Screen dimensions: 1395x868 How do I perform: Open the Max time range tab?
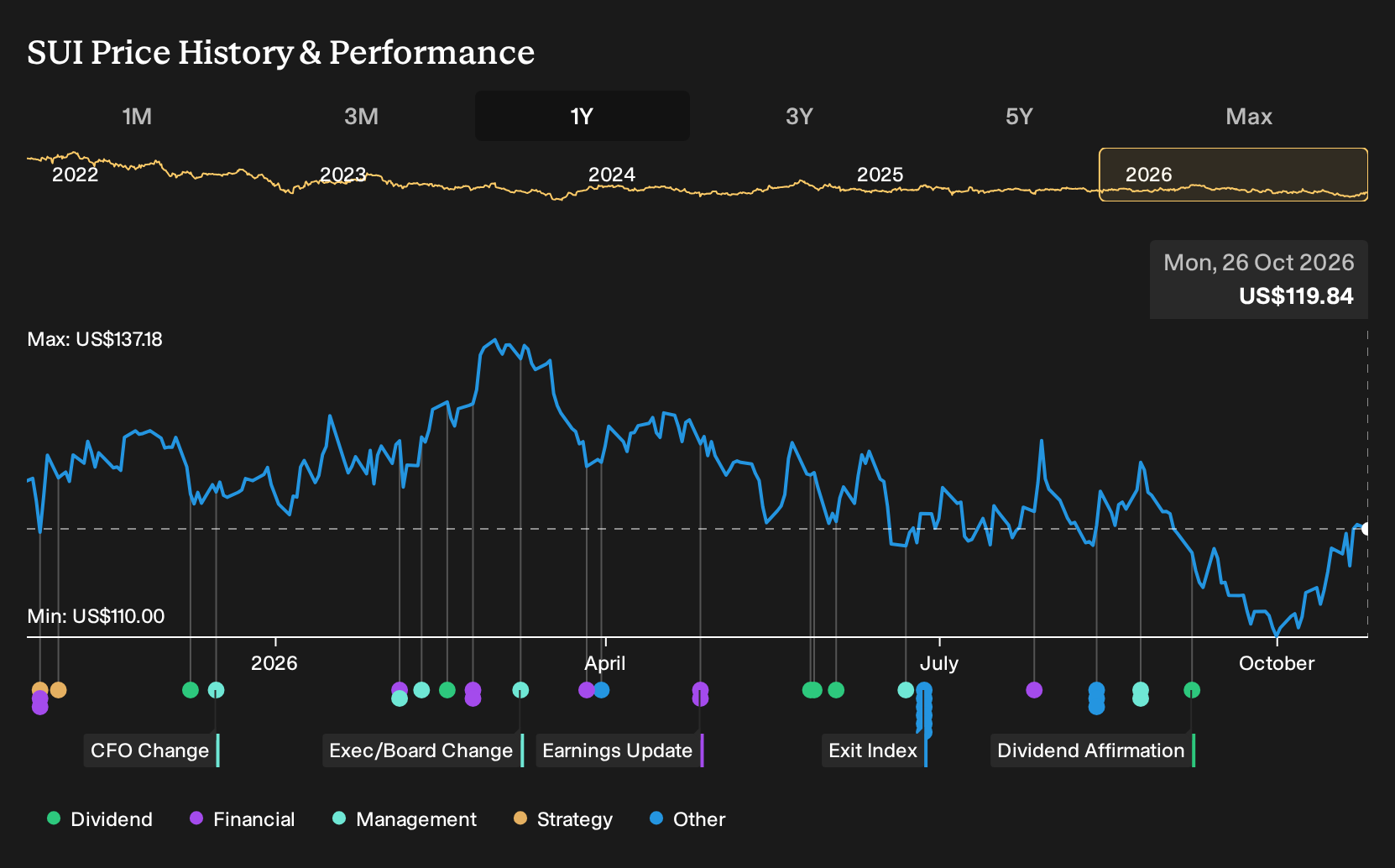coord(1249,116)
